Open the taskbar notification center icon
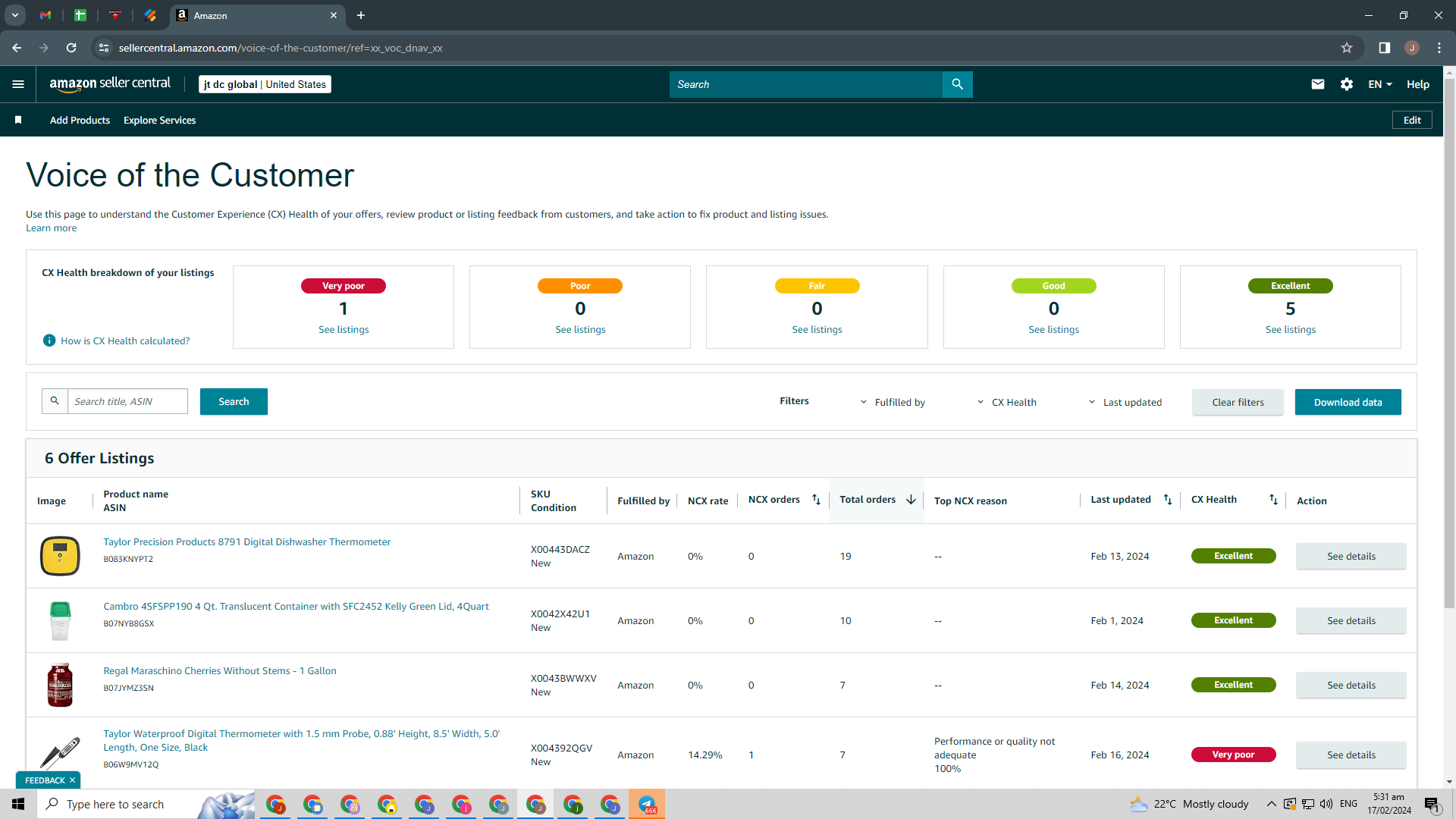 [1432, 805]
